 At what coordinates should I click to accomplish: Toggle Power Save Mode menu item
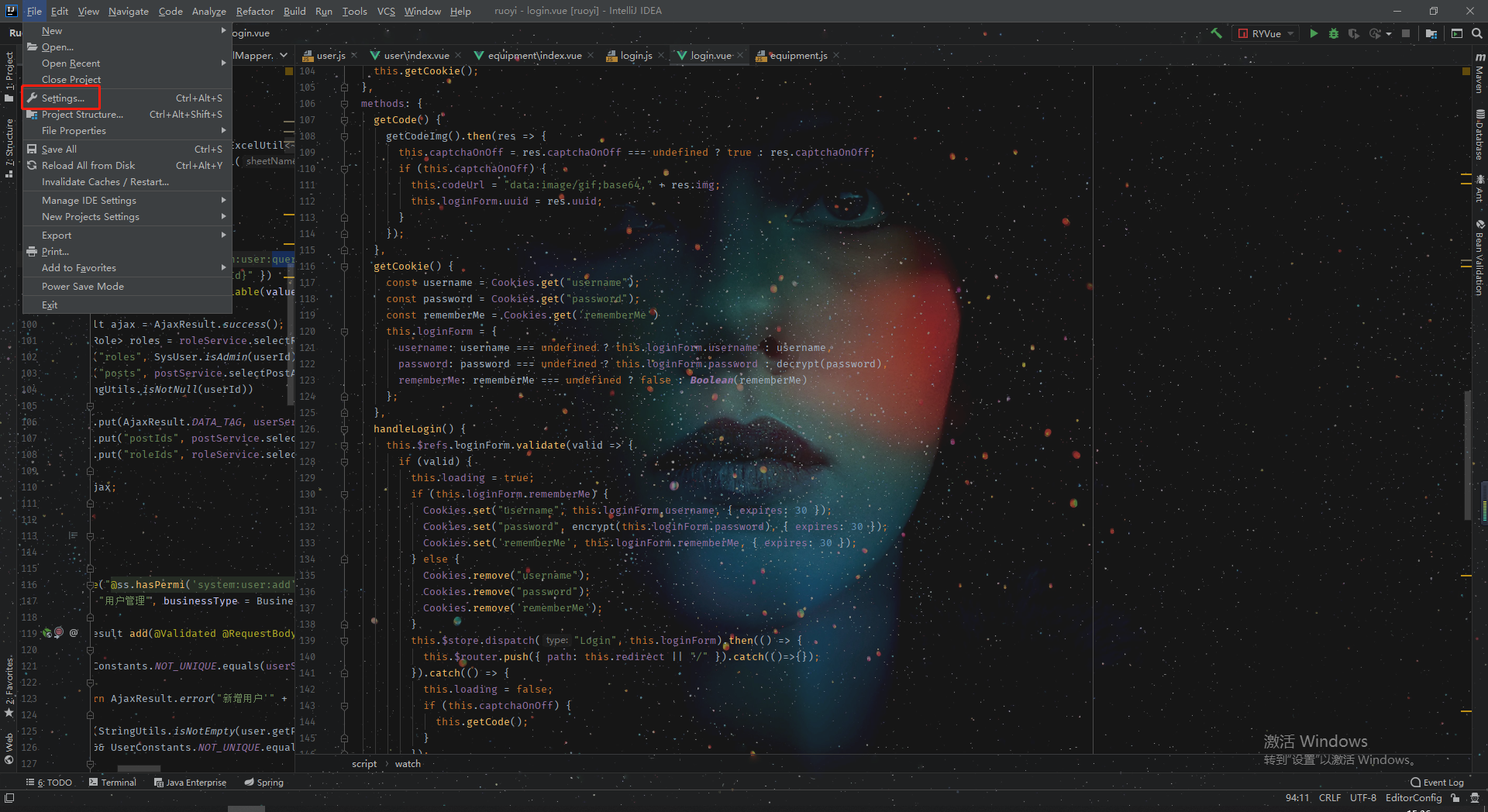[127, 287]
